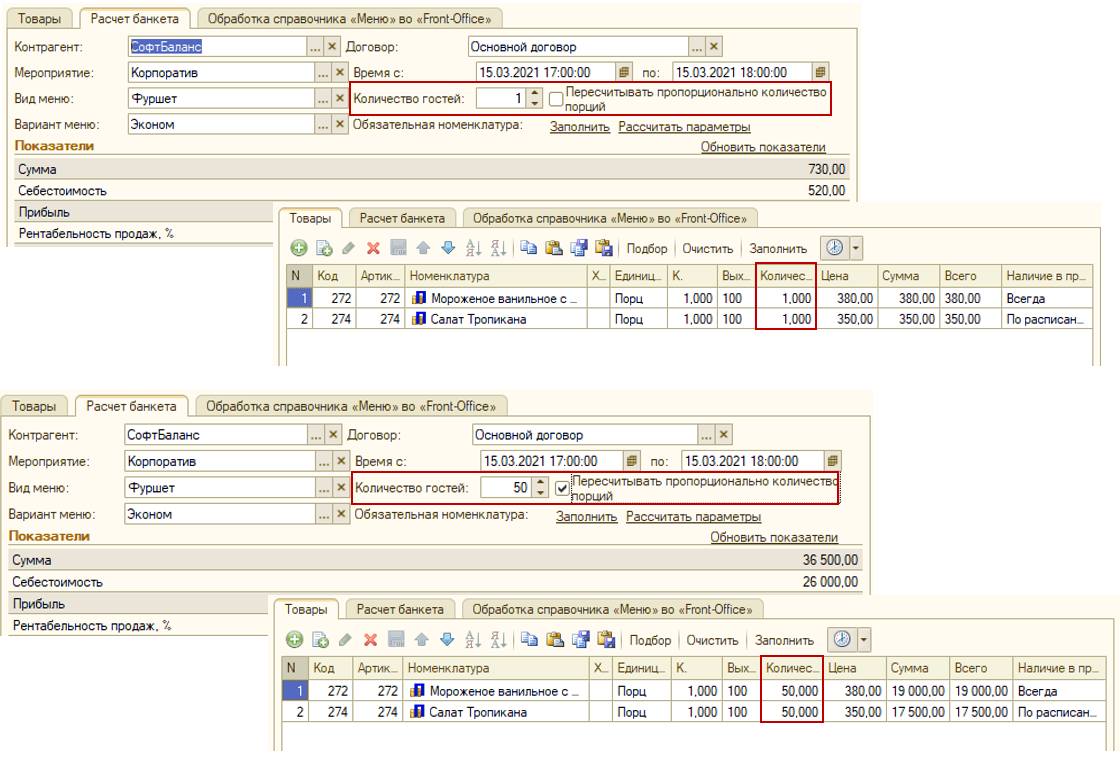Expand clock button dropdown arrow in the 50,000-quantity table toolbar

(864, 639)
